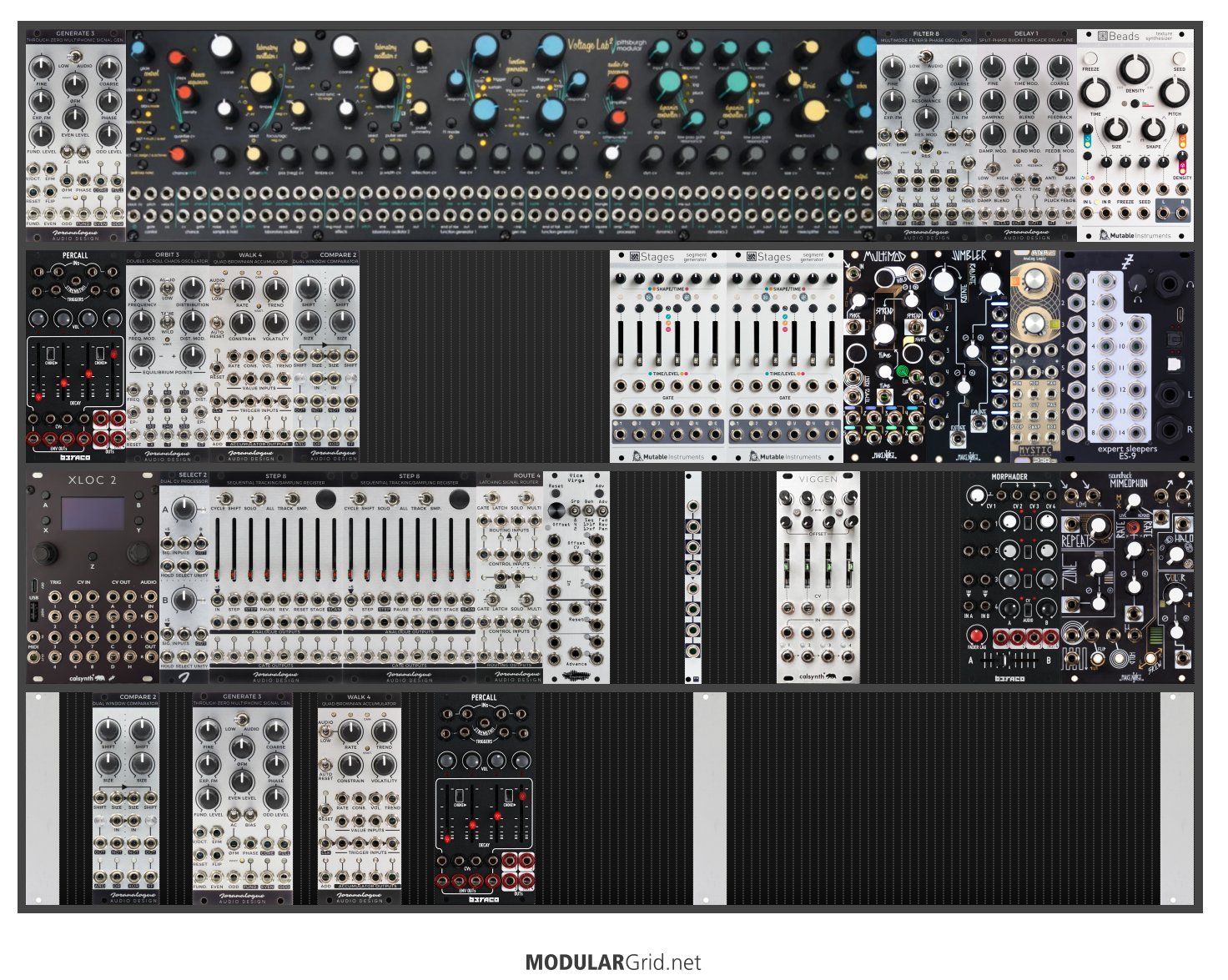The width and height of the screenshot is (1228, 980).
Task: Click the Mimeophon module
Action: [1127, 577]
